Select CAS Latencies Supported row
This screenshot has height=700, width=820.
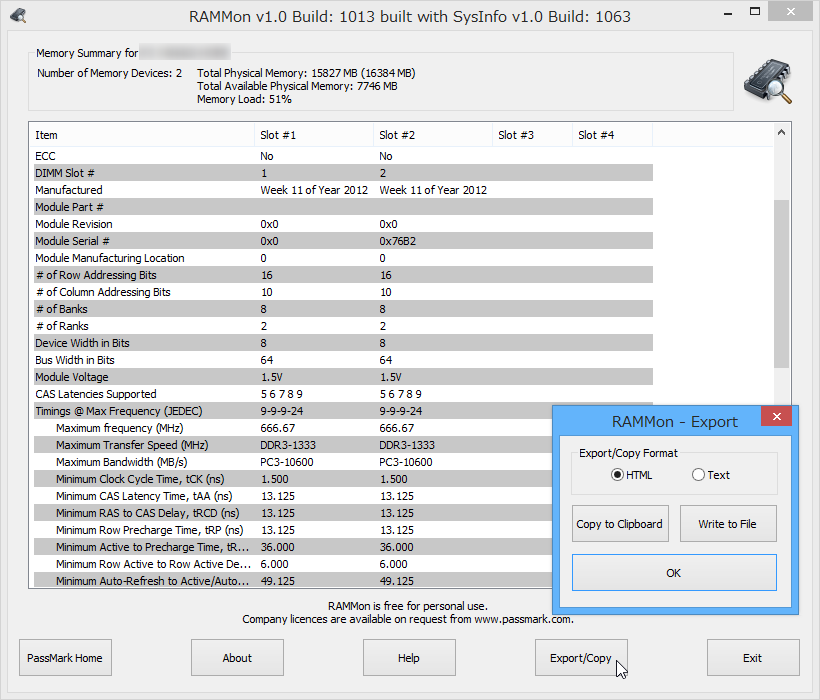pyautogui.click(x=344, y=394)
